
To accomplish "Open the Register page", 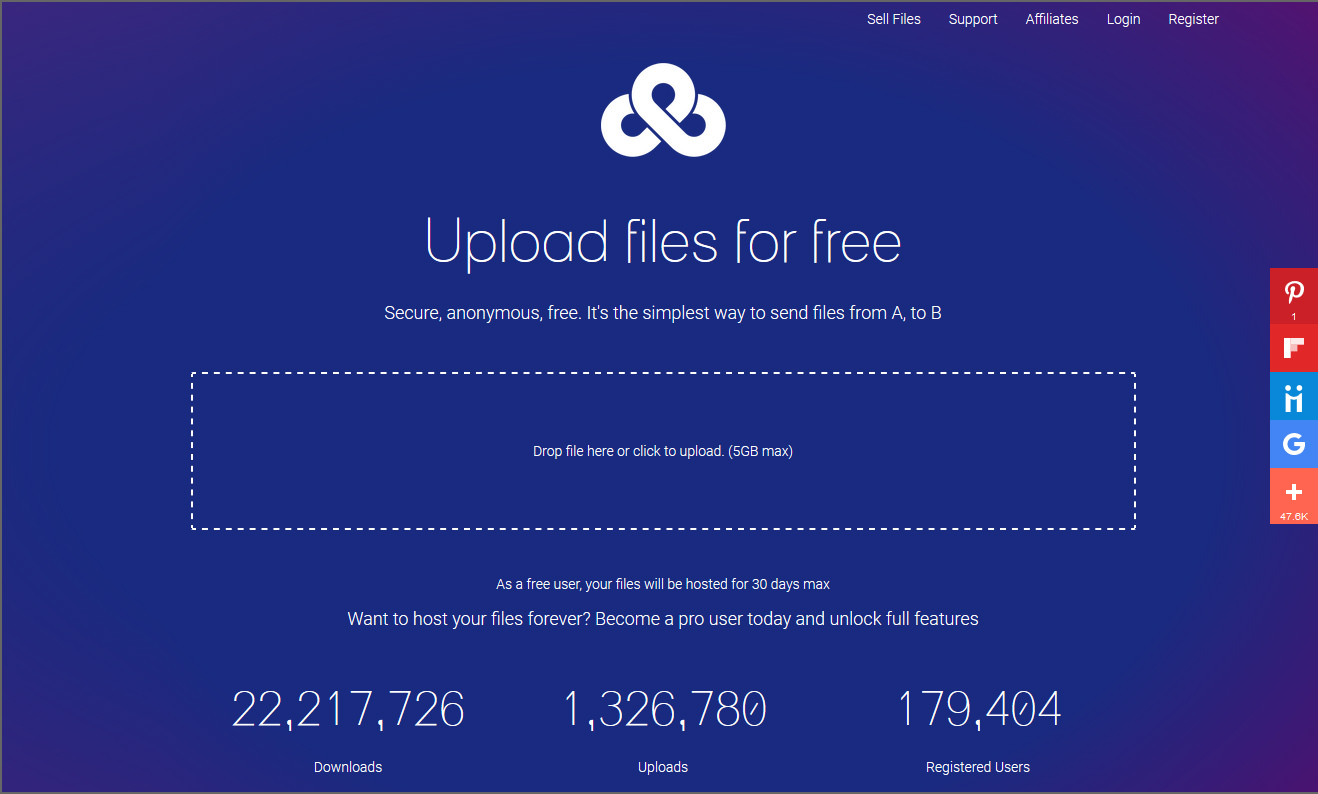I will click(x=1193, y=18).
